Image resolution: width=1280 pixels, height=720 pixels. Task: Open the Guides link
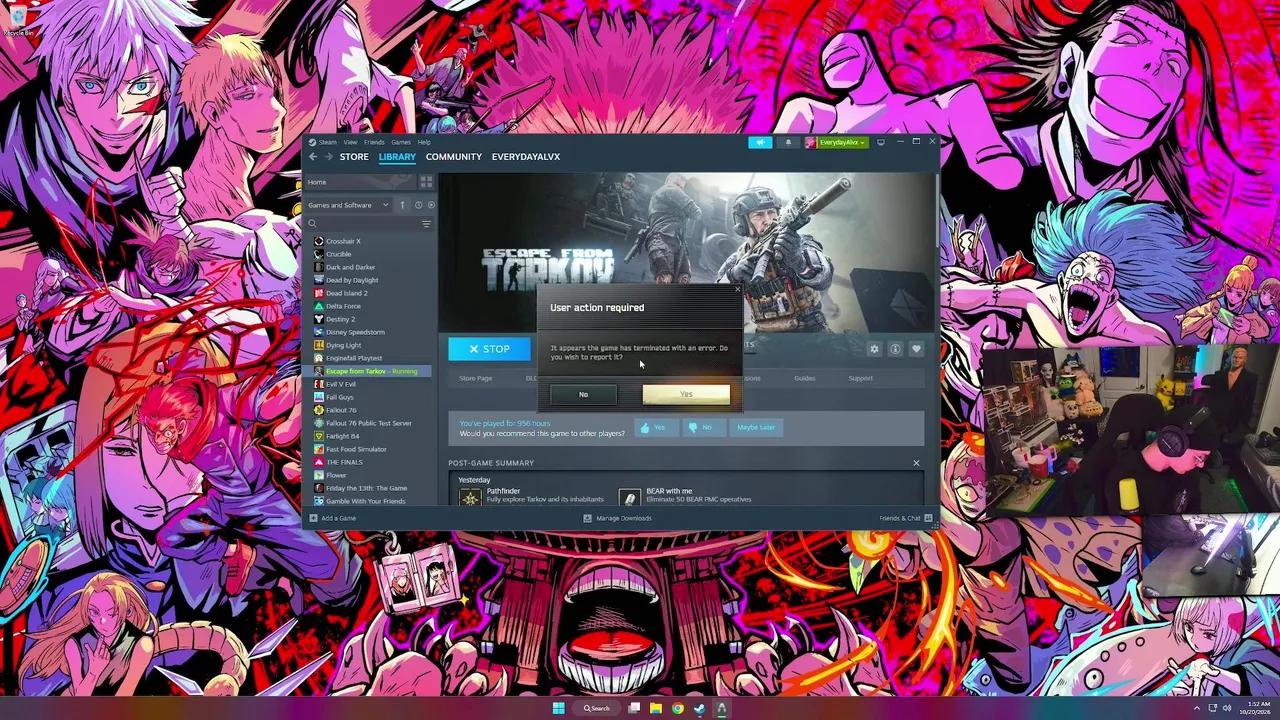(x=805, y=379)
